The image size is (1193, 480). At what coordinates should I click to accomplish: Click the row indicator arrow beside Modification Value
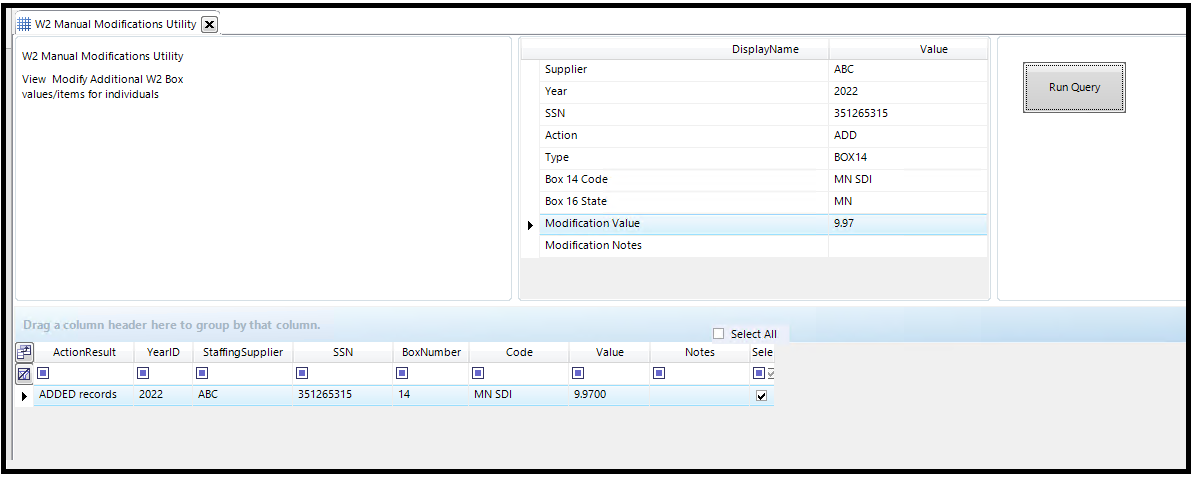pyautogui.click(x=530, y=225)
